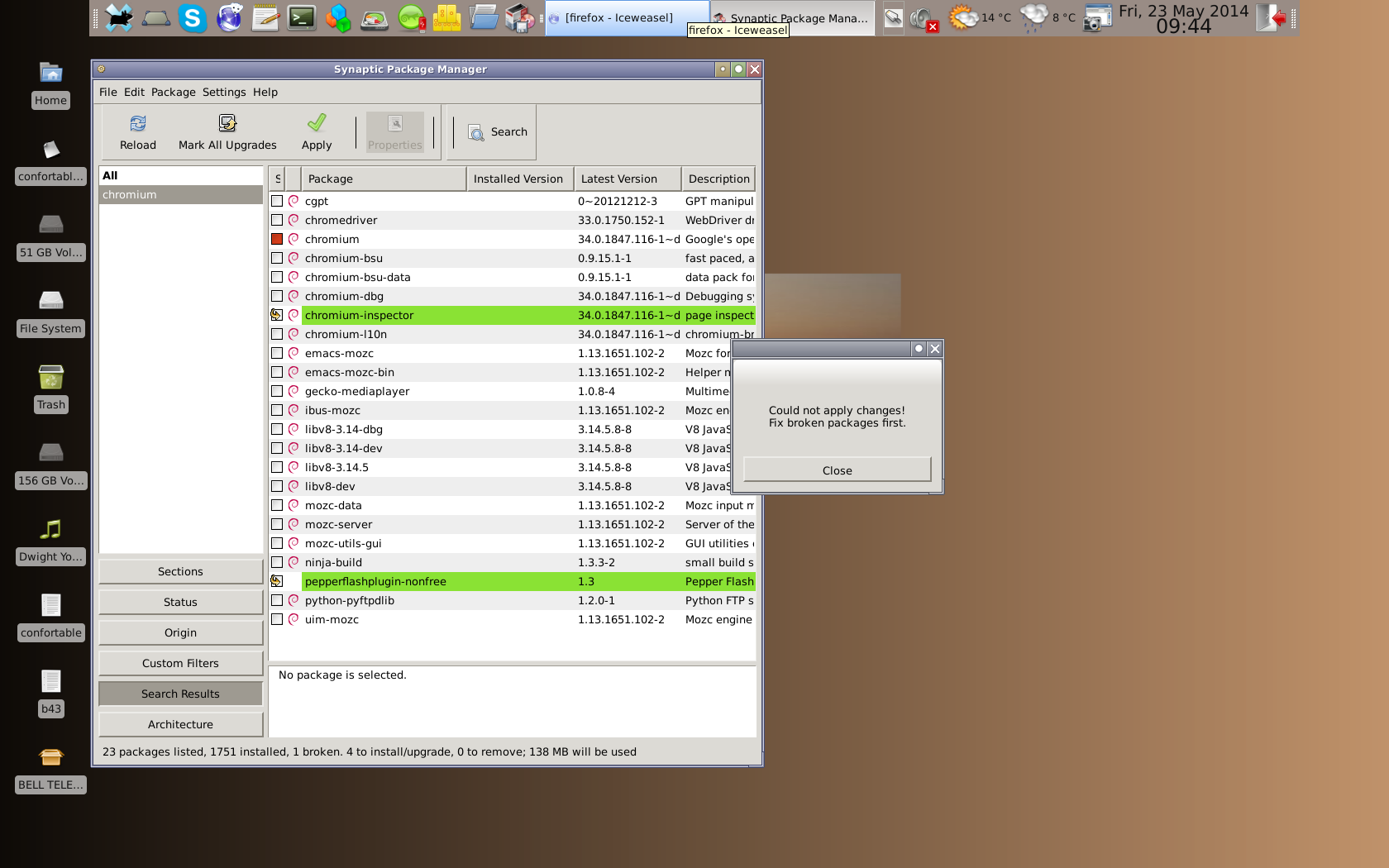Open the File System desktop icon

click(x=51, y=301)
